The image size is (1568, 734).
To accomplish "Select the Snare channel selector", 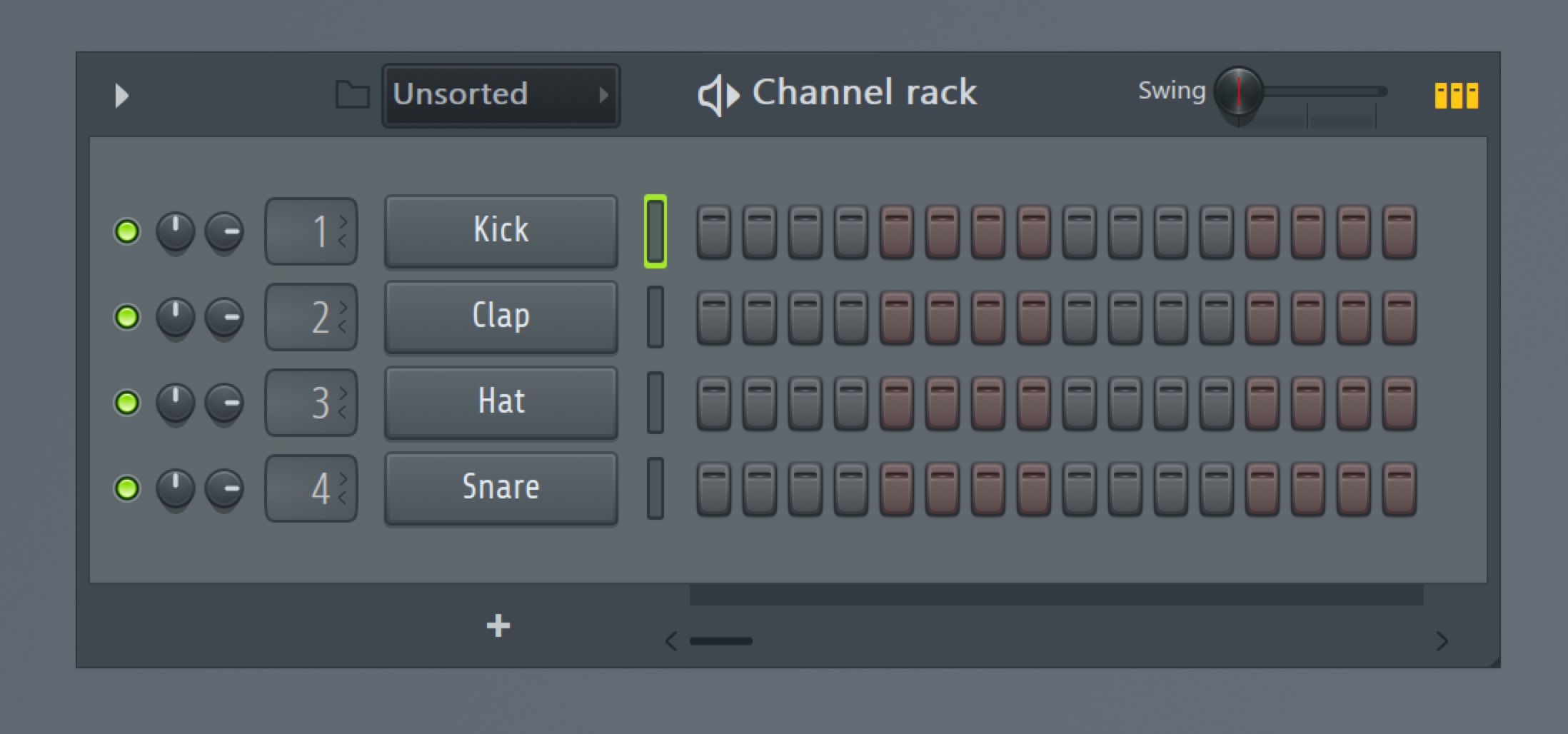I will click(x=655, y=488).
